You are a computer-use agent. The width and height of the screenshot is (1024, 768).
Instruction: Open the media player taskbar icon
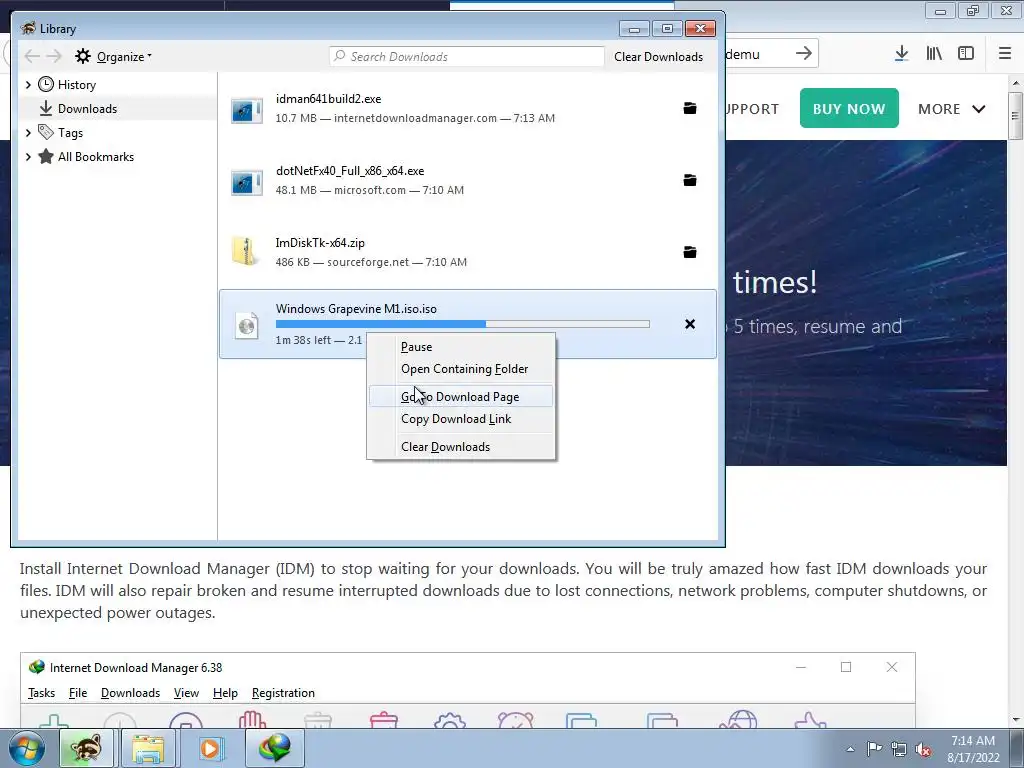(210, 748)
